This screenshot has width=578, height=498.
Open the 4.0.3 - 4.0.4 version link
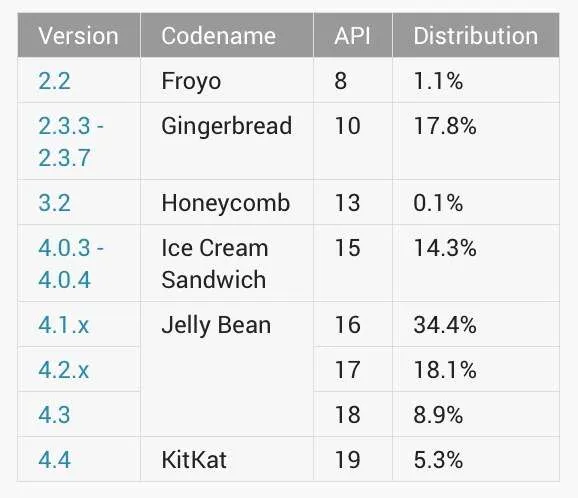[x=71, y=264]
